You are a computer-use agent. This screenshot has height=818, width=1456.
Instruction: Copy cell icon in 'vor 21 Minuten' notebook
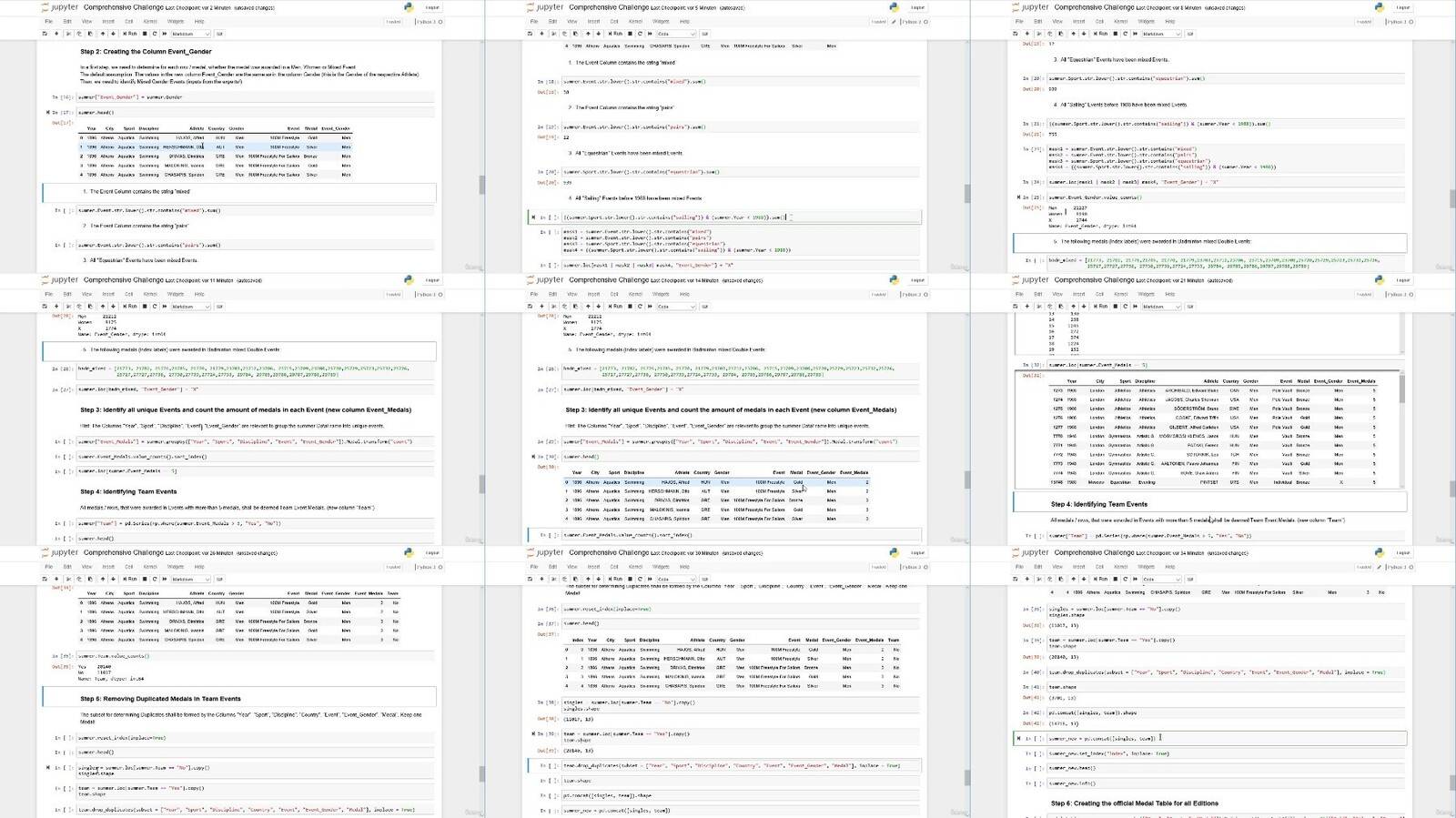tap(1049, 307)
